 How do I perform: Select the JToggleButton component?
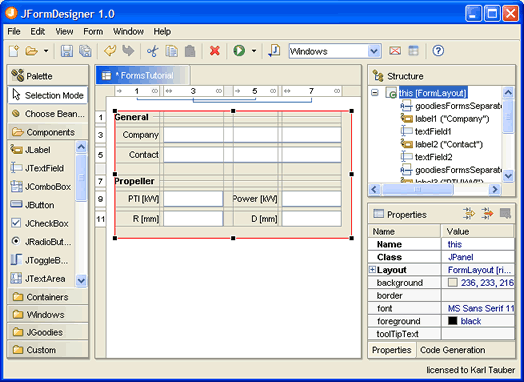39,260
